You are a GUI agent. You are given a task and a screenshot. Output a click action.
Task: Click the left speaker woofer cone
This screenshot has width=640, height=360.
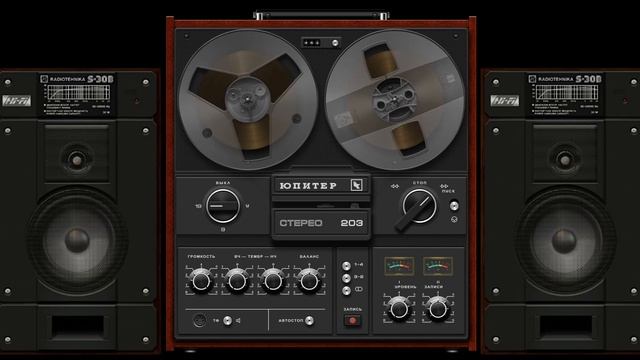pos(77,240)
